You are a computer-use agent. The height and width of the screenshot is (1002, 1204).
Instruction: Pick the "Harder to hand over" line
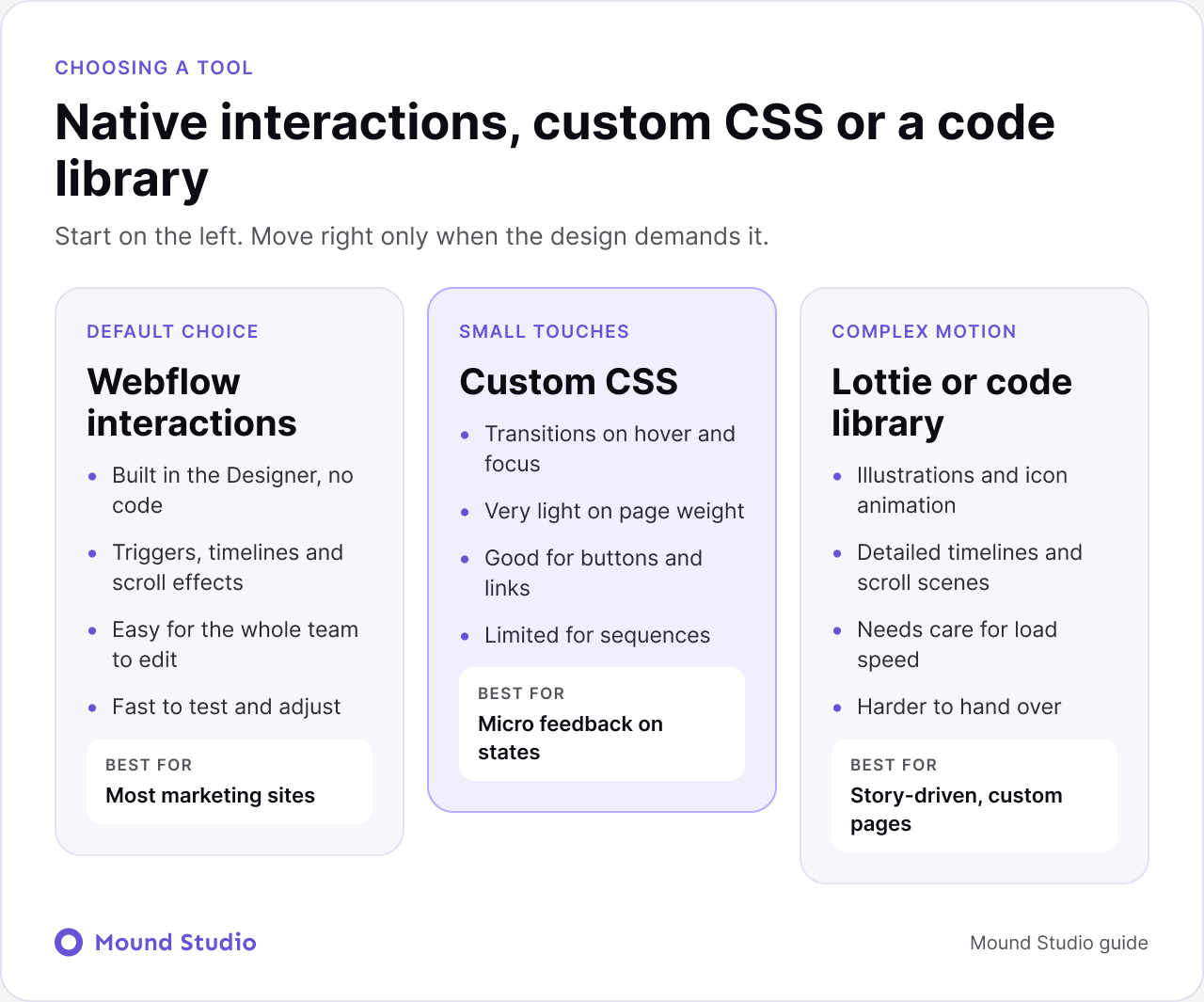click(959, 707)
